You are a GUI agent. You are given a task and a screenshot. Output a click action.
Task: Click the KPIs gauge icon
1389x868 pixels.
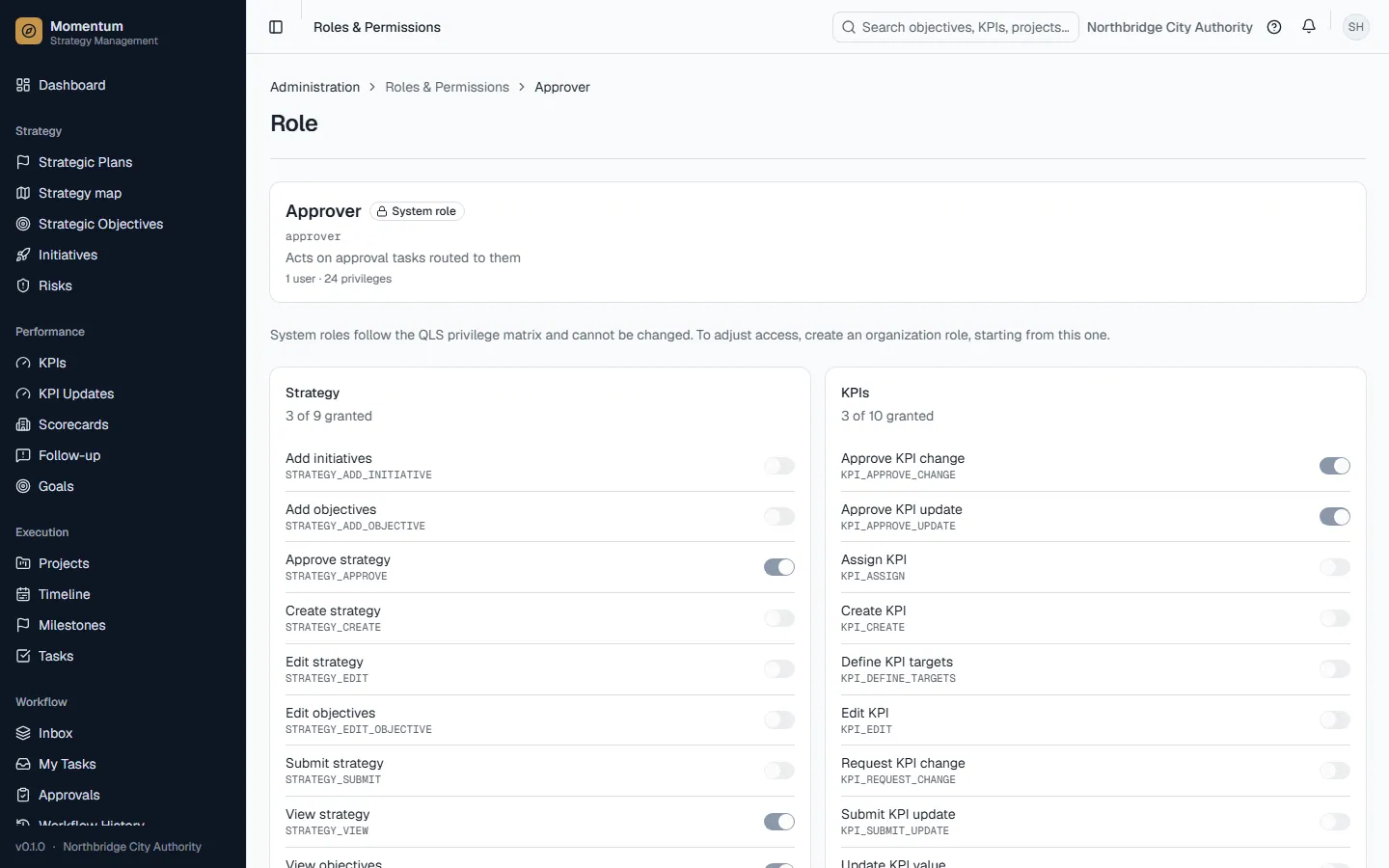pos(23,363)
